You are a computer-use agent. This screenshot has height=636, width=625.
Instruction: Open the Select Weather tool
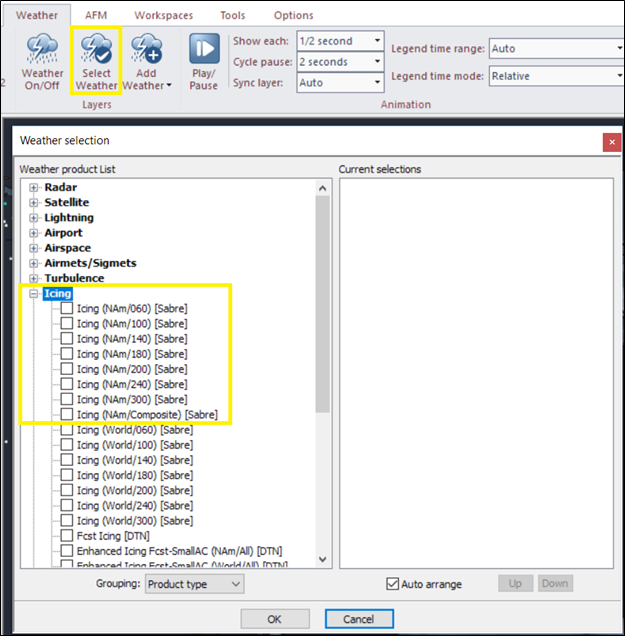coord(96,61)
